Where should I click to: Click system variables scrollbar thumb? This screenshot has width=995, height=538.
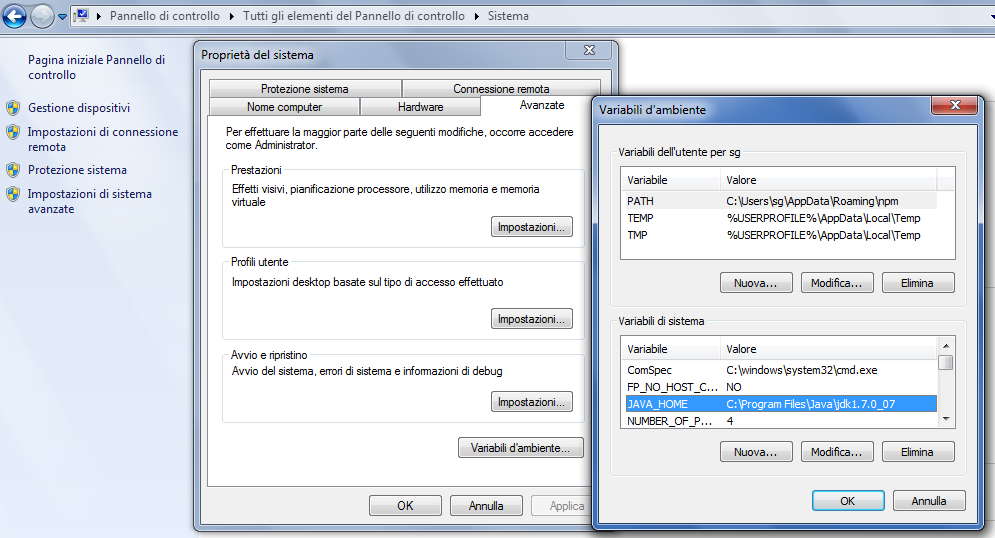point(946,362)
